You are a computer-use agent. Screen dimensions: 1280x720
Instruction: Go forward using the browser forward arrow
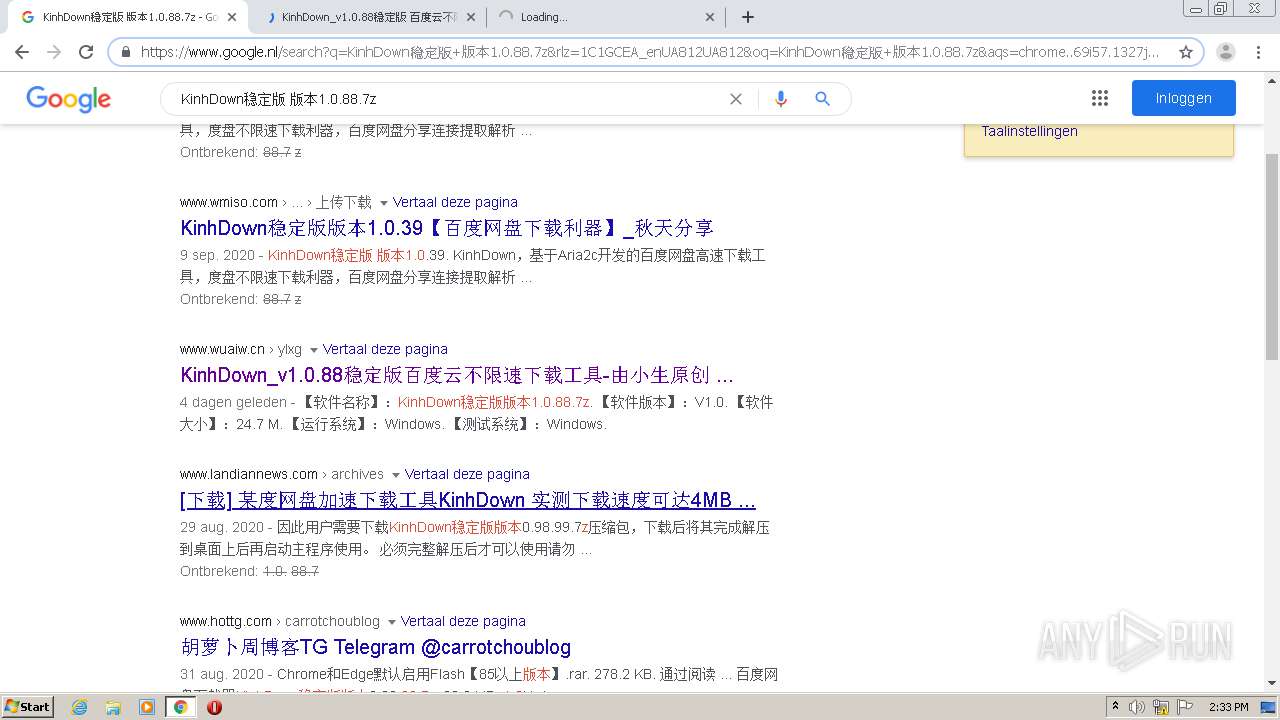point(54,52)
